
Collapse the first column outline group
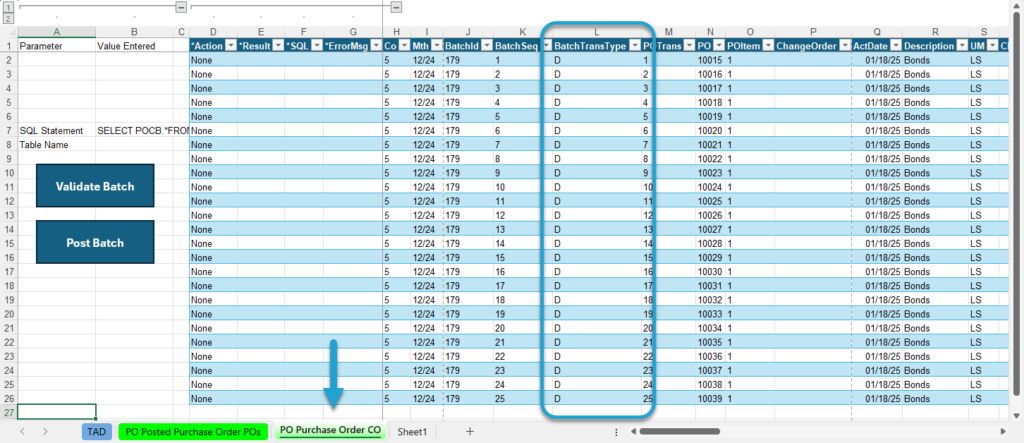(181, 7)
